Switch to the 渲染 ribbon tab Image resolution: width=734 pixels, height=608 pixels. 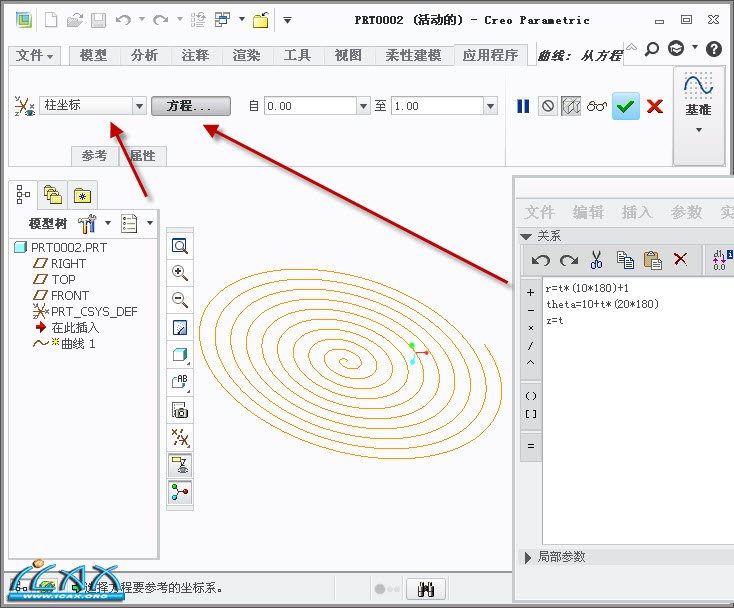(x=246, y=55)
